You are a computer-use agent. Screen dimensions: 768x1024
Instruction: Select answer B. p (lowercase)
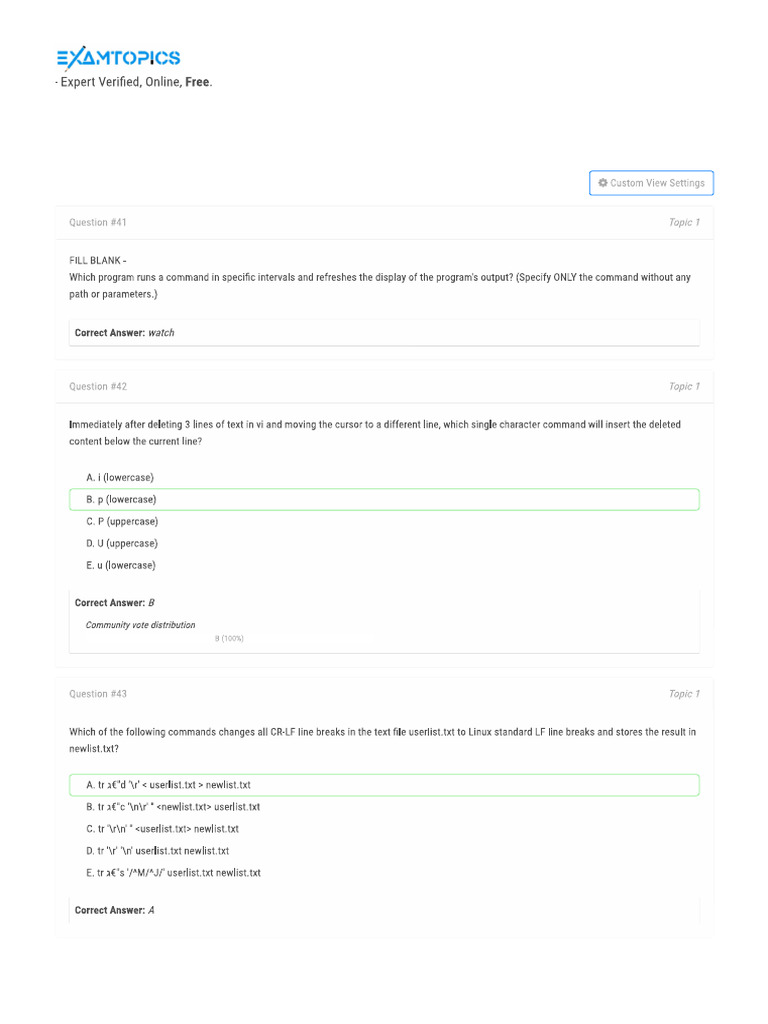click(x=121, y=499)
